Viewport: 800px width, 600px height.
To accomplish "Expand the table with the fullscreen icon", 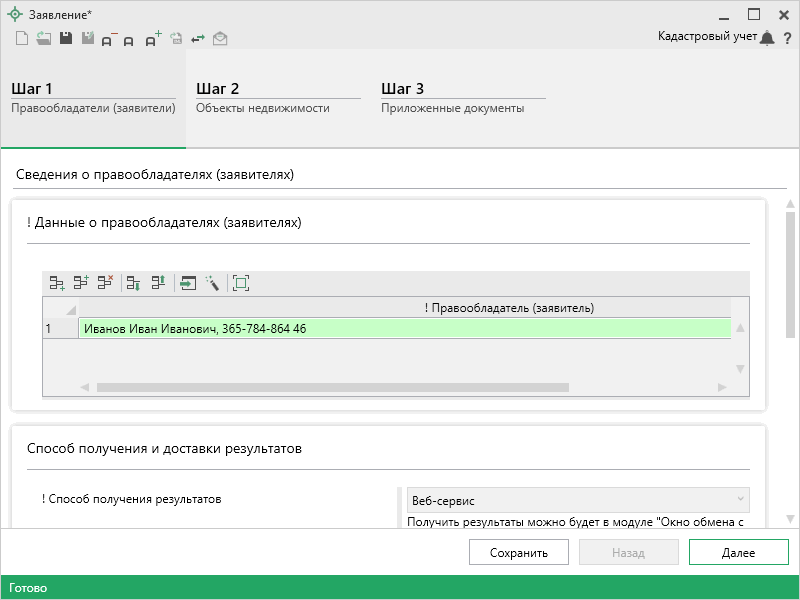I will pos(241,283).
